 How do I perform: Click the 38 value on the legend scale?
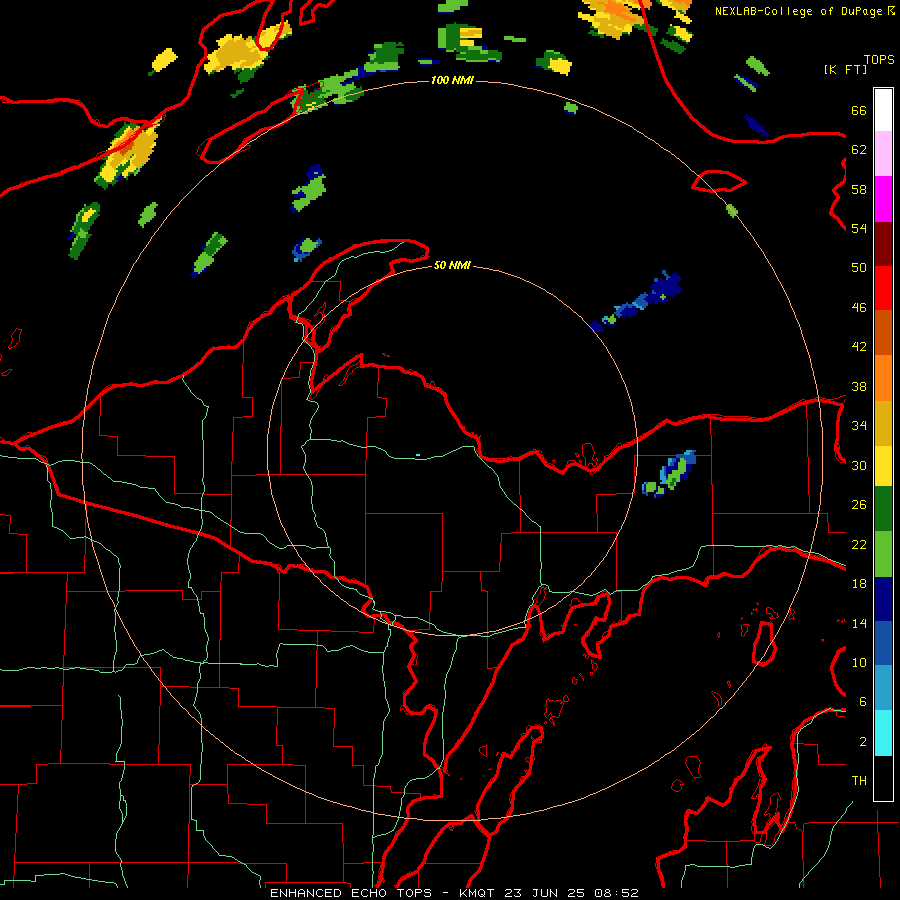coord(859,386)
